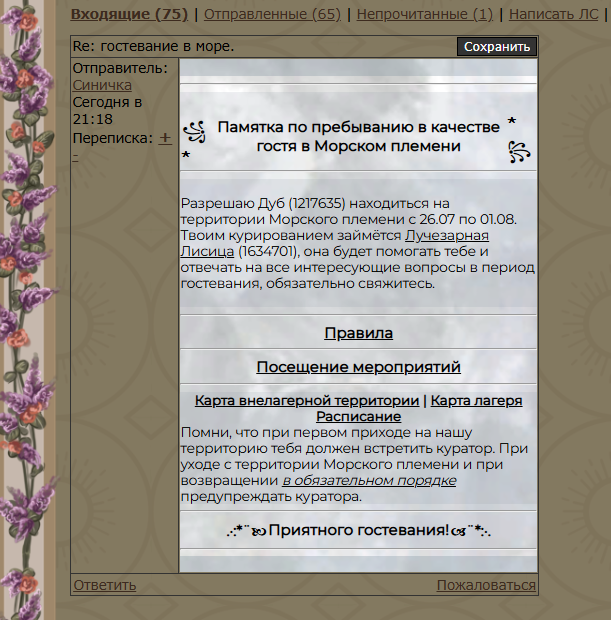Click the left swirl ornament by the heading
The width and height of the screenshot is (611, 620).
click(195, 131)
